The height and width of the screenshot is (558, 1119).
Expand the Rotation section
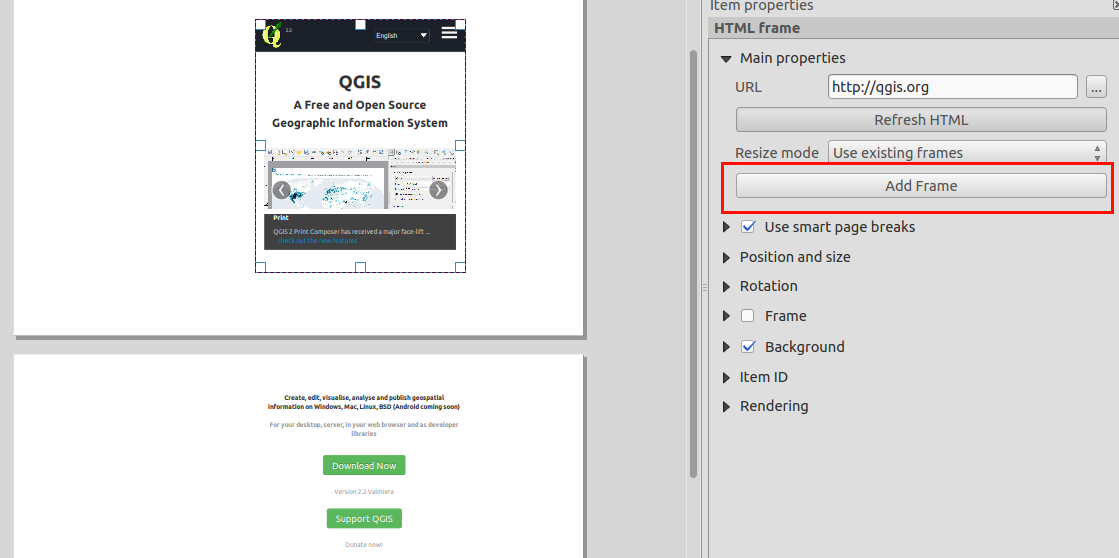pos(727,286)
